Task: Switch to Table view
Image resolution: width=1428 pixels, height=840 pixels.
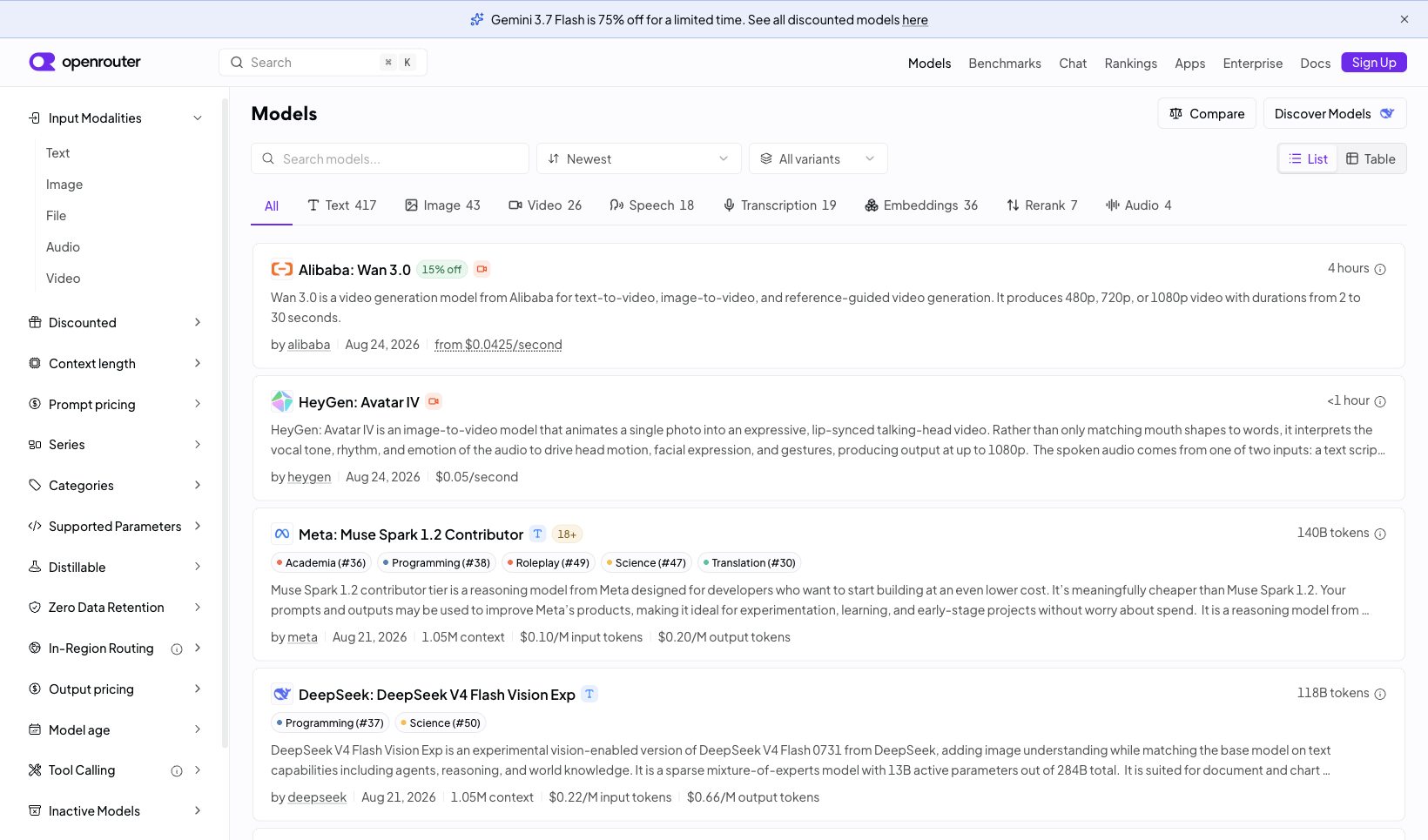Action: tap(1371, 158)
